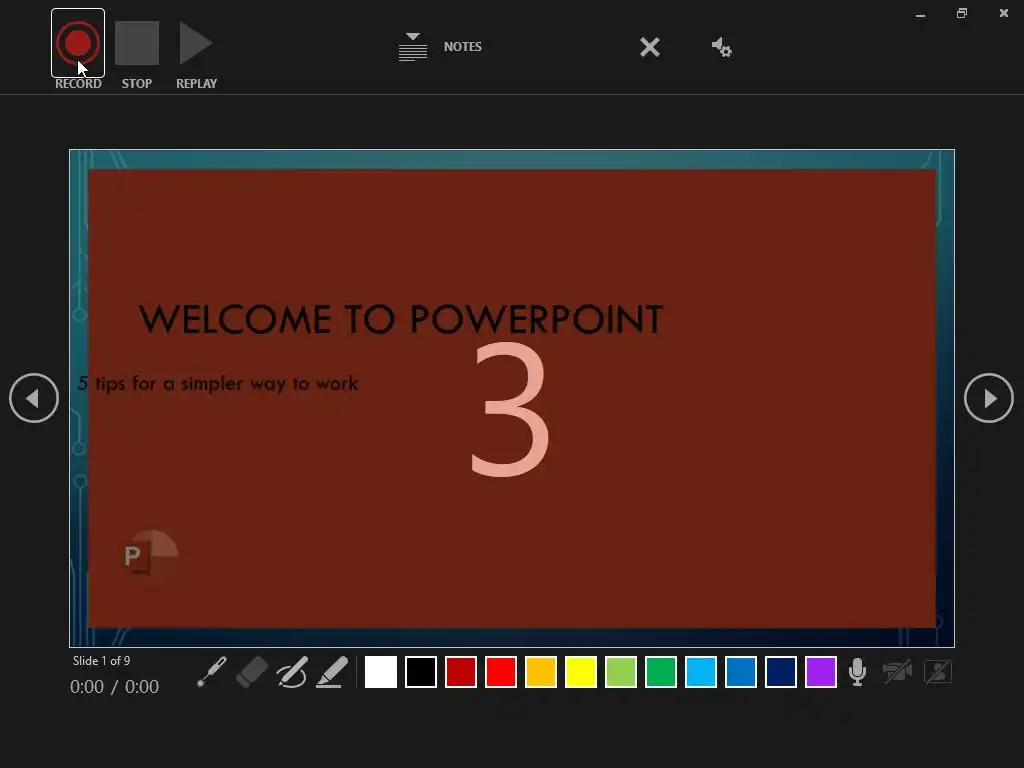Clear recordings with the X icon
The height and width of the screenshot is (768, 1024).
coord(650,47)
